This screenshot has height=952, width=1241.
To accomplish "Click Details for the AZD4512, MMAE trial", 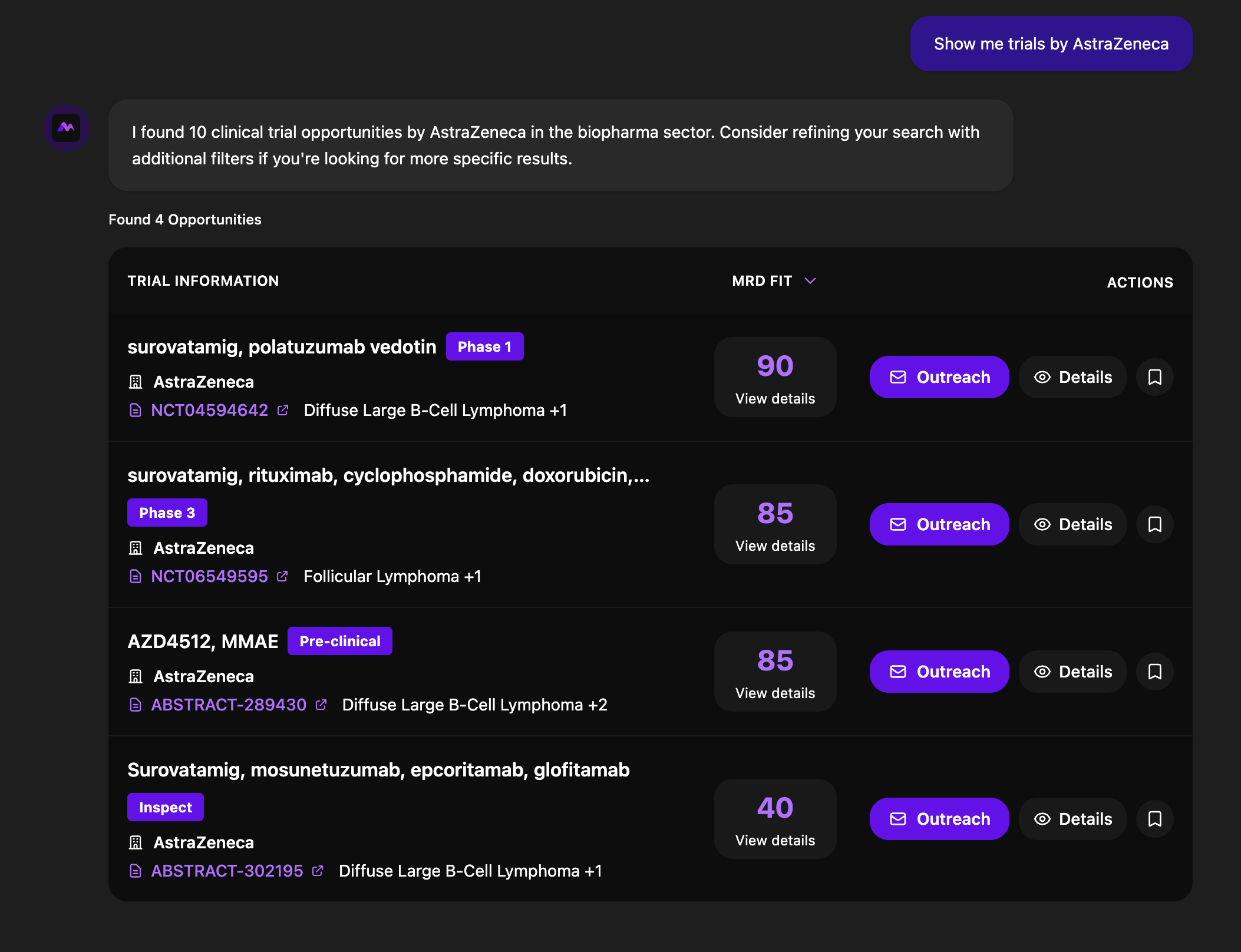I will 1072,672.
